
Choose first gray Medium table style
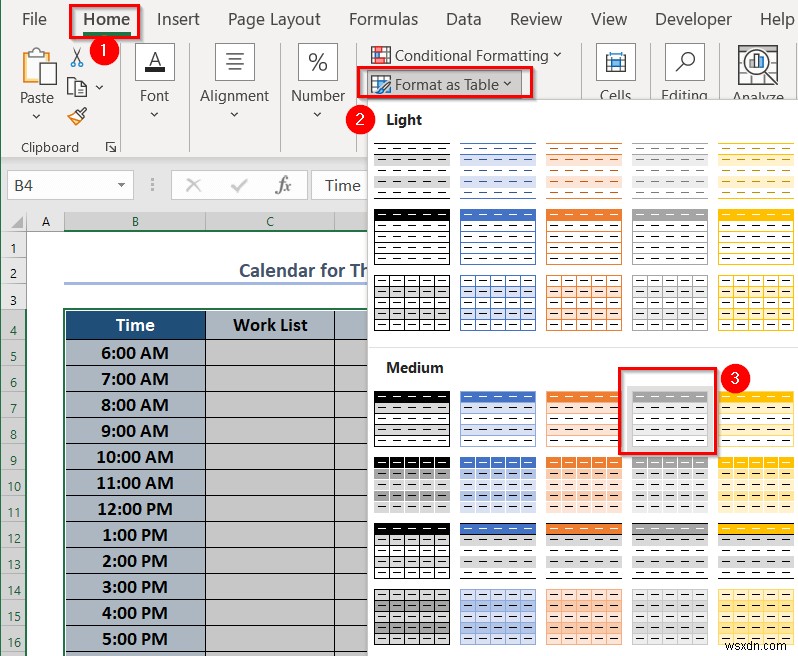(670, 419)
